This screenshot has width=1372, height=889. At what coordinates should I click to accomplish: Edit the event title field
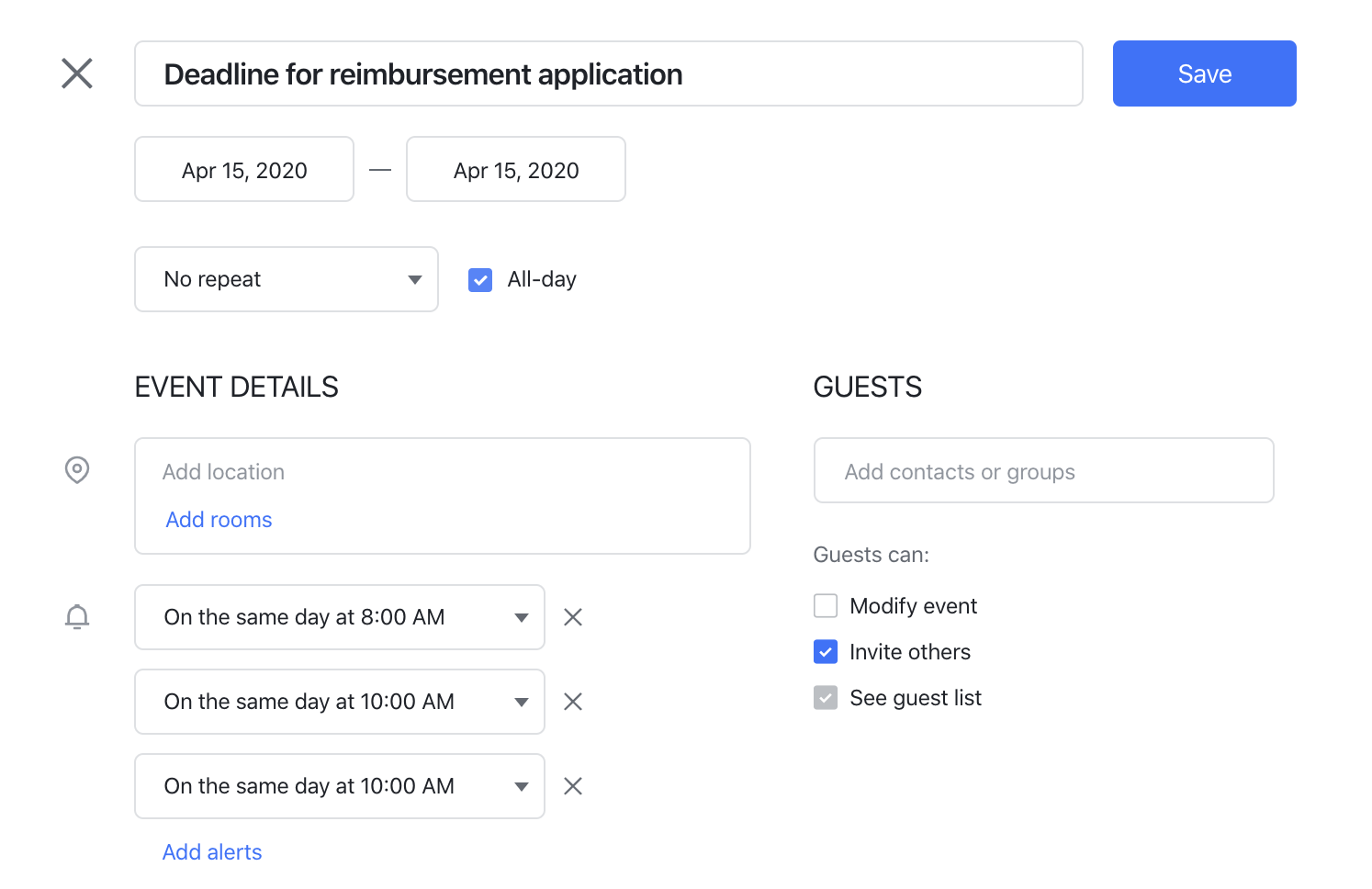[x=608, y=73]
